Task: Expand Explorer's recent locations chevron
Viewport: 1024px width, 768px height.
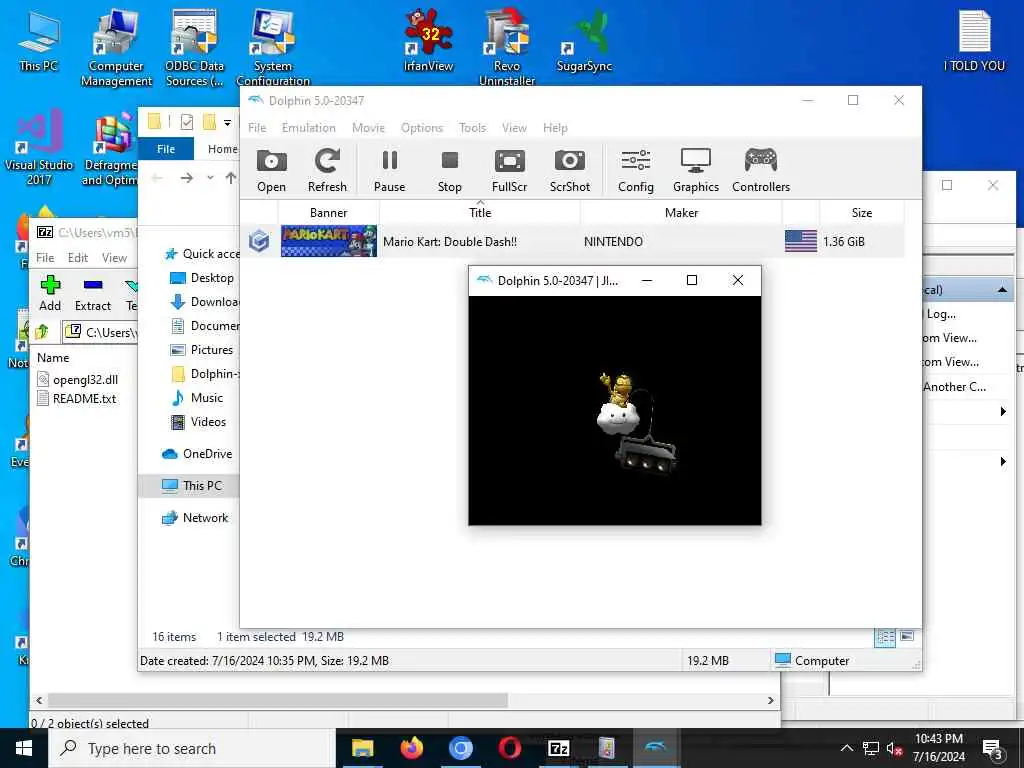Action: 210,178
